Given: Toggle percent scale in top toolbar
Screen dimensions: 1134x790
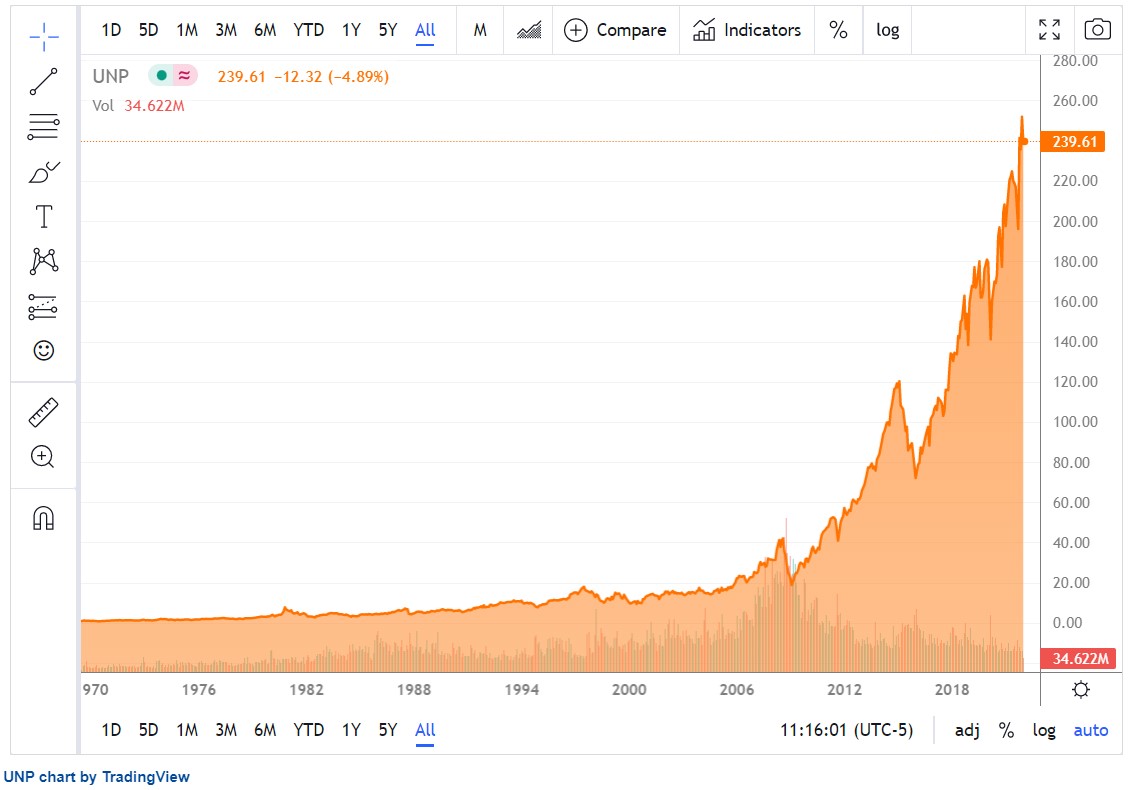Looking at the screenshot, I should (838, 30).
